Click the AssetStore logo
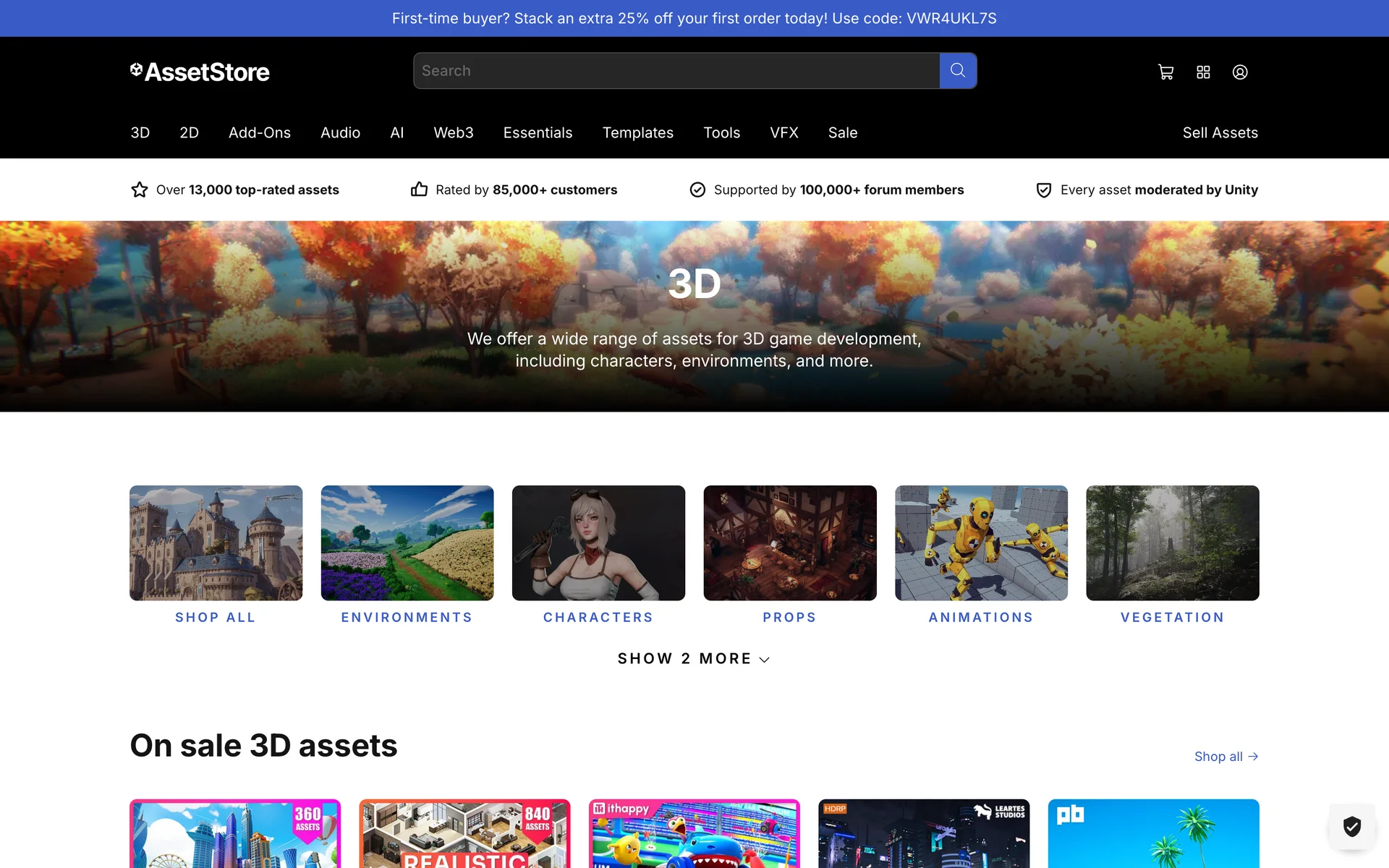Image resolution: width=1389 pixels, height=868 pixels. pyautogui.click(x=200, y=72)
